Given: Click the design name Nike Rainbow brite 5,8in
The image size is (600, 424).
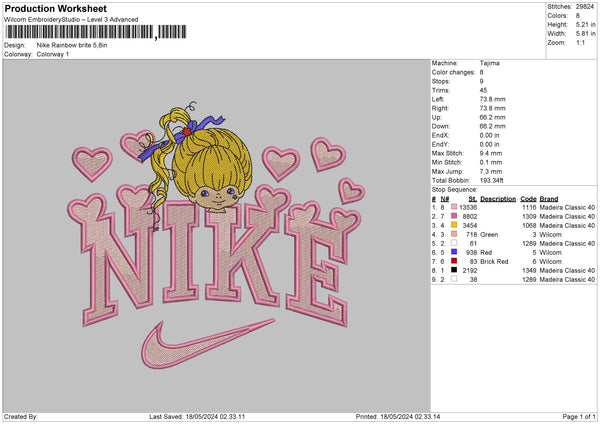Looking at the screenshot, I should coord(72,45).
